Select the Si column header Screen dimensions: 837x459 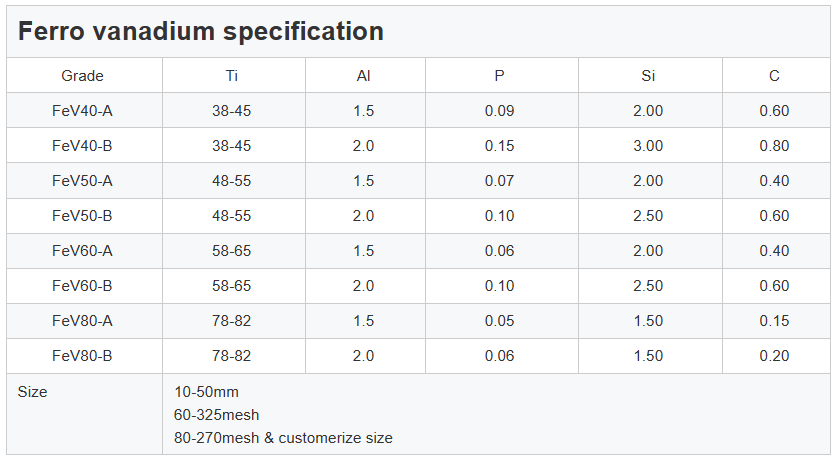click(648, 76)
